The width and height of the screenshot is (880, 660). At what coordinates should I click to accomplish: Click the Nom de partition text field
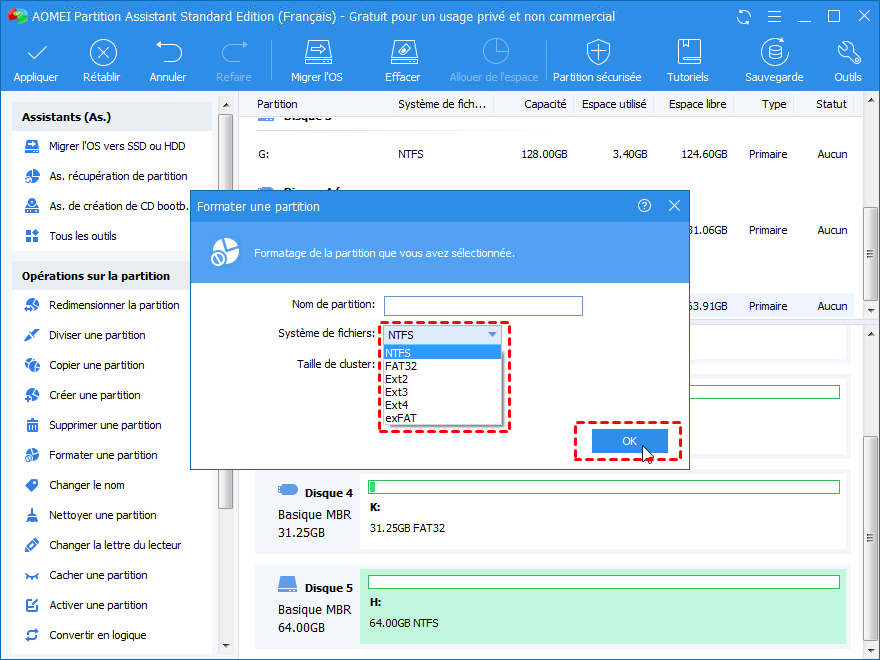[483, 306]
